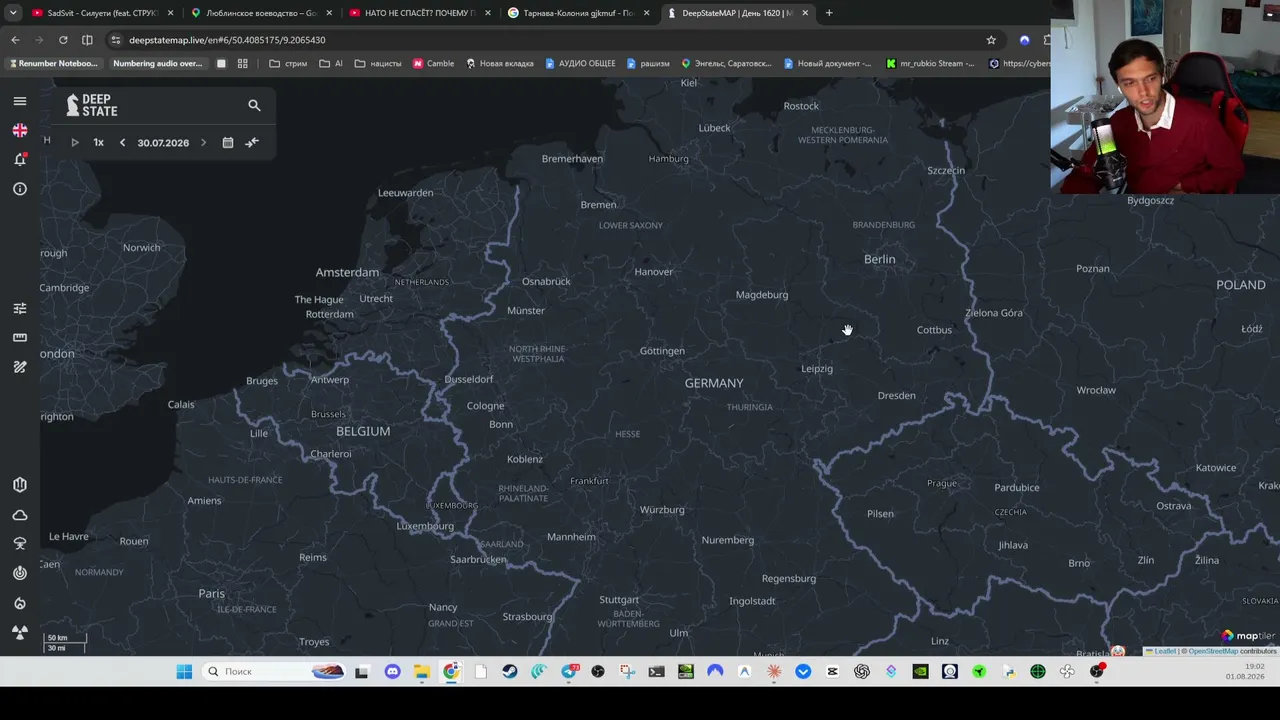Switch language via the UK flag icon
Screen dimensions: 1280x720
point(20,130)
